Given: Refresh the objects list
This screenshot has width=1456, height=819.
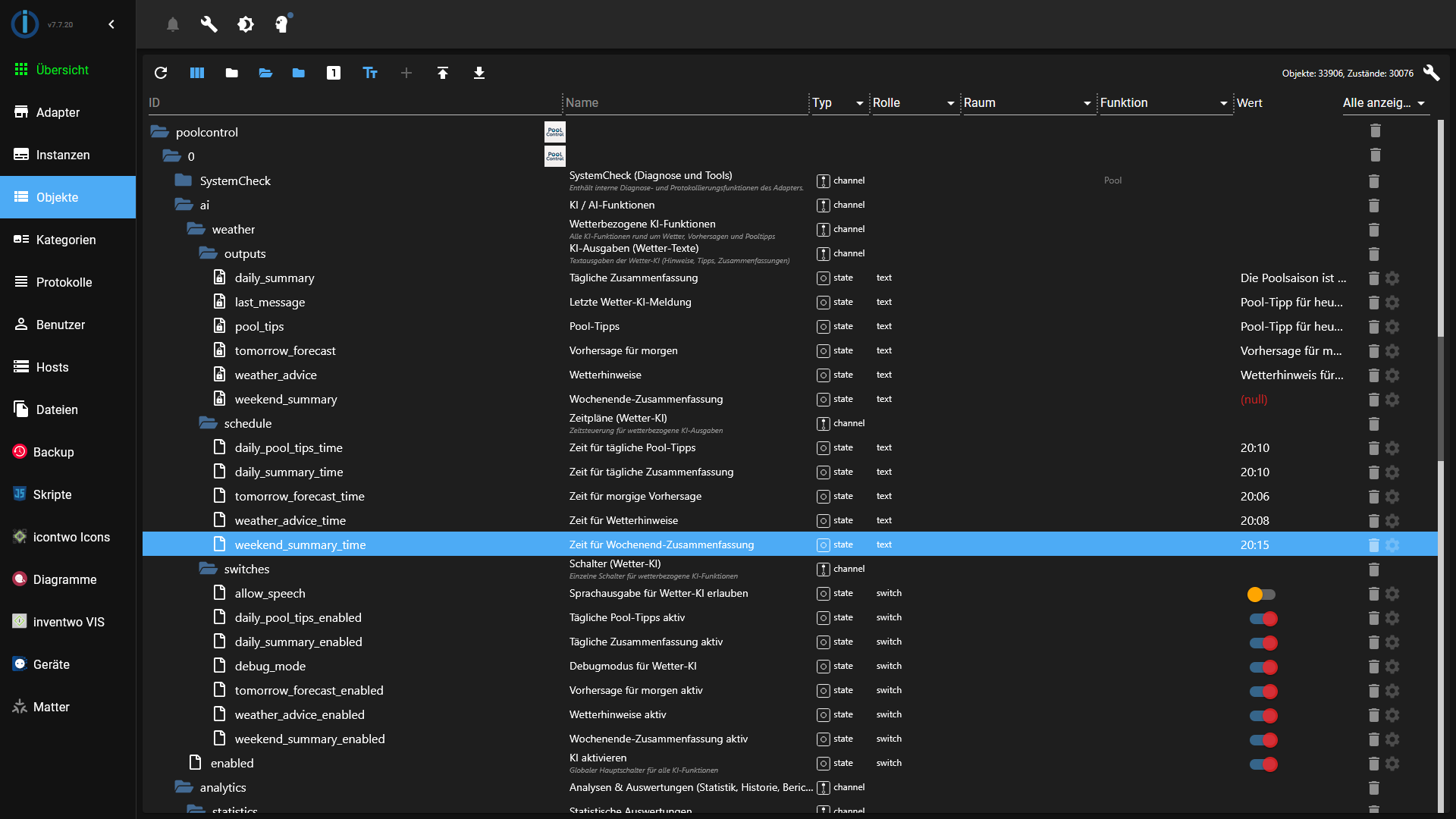Looking at the screenshot, I should tap(161, 73).
